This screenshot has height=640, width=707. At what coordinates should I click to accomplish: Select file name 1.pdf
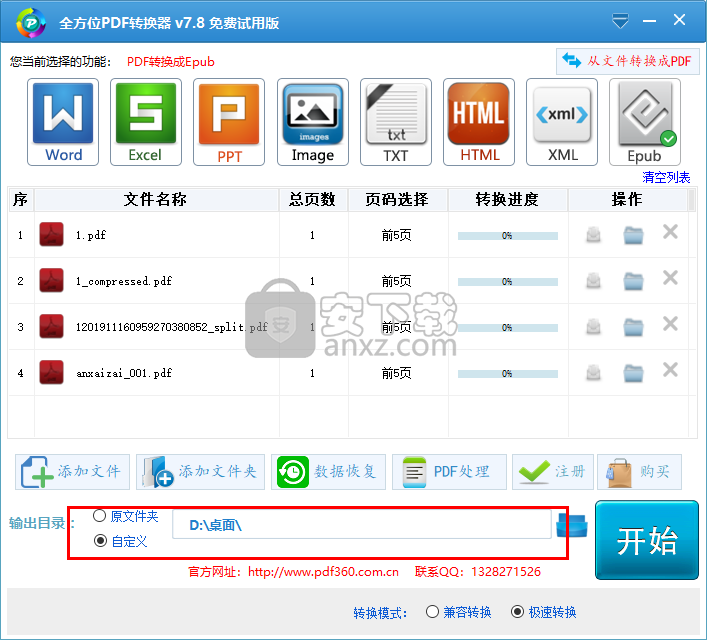91,235
